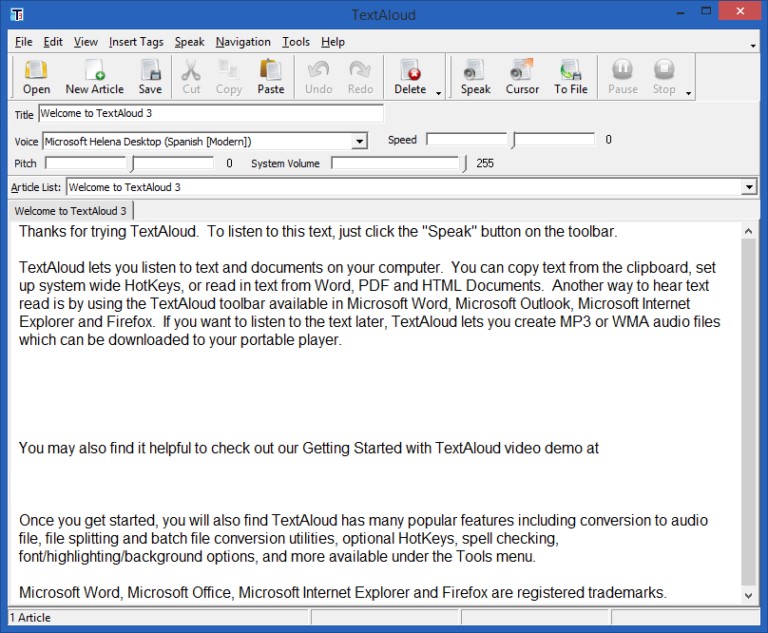Viewport: 768px width, 633px height.
Task: Open the Insert Tags menu
Action: pyautogui.click(x=136, y=42)
